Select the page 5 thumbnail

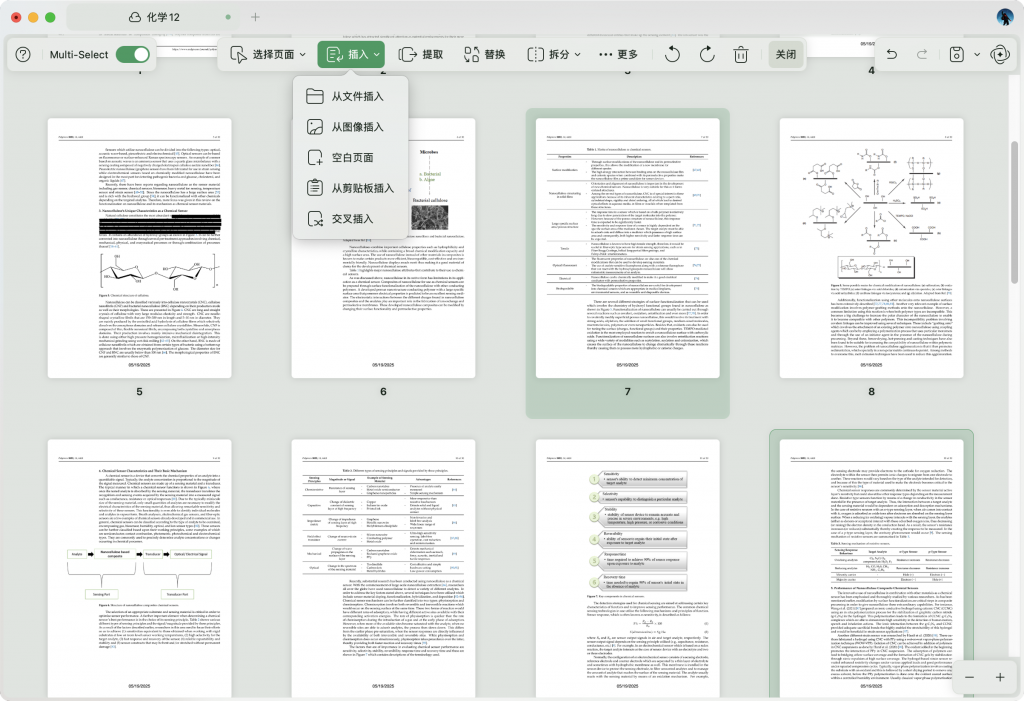(139, 248)
